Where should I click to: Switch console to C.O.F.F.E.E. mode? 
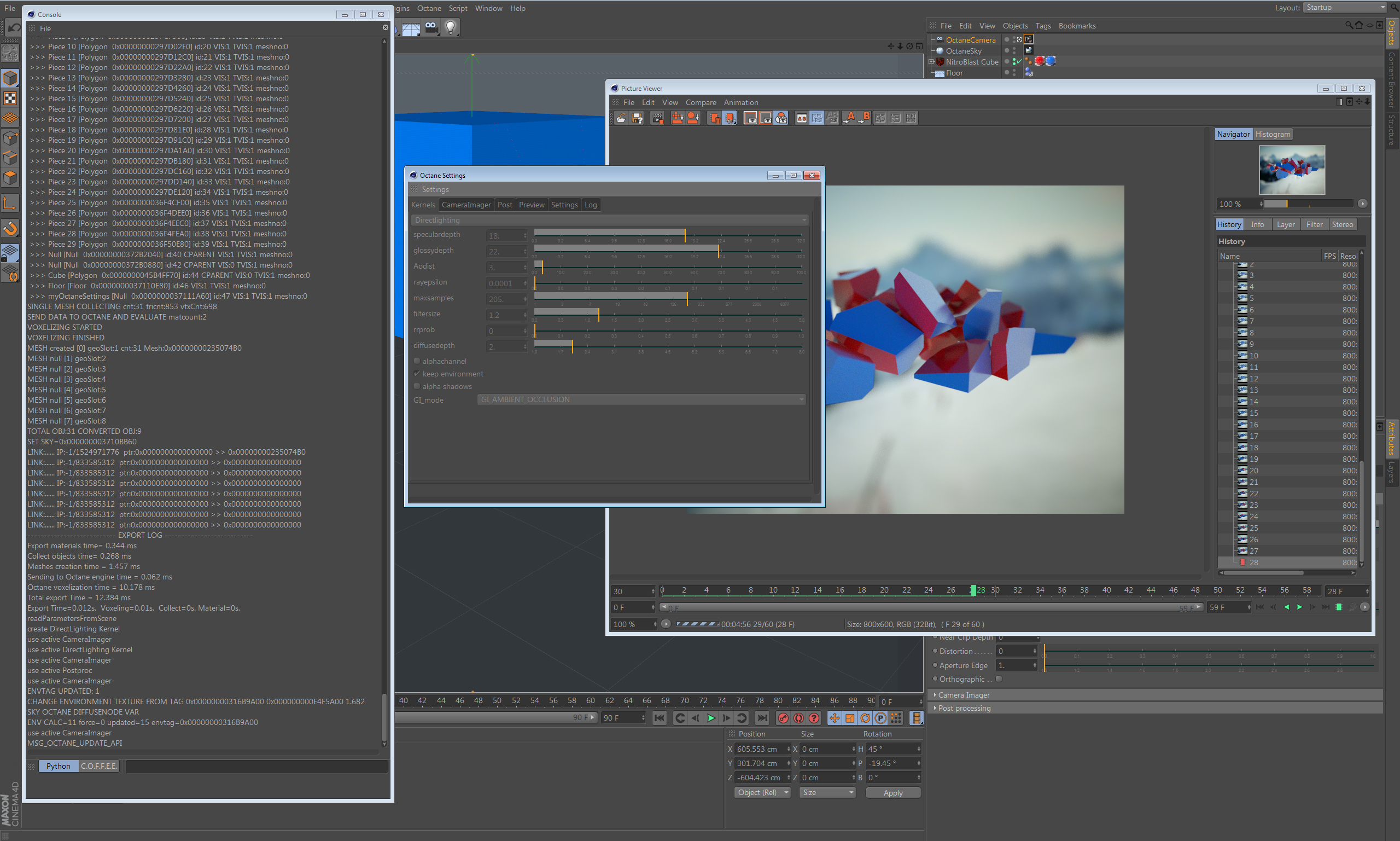click(98, 766)
